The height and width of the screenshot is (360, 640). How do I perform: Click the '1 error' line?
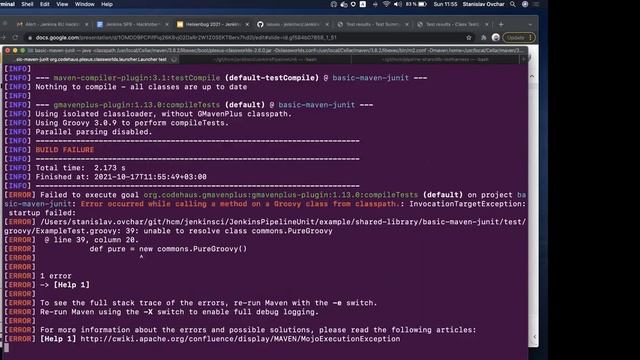tap(56, 276)
